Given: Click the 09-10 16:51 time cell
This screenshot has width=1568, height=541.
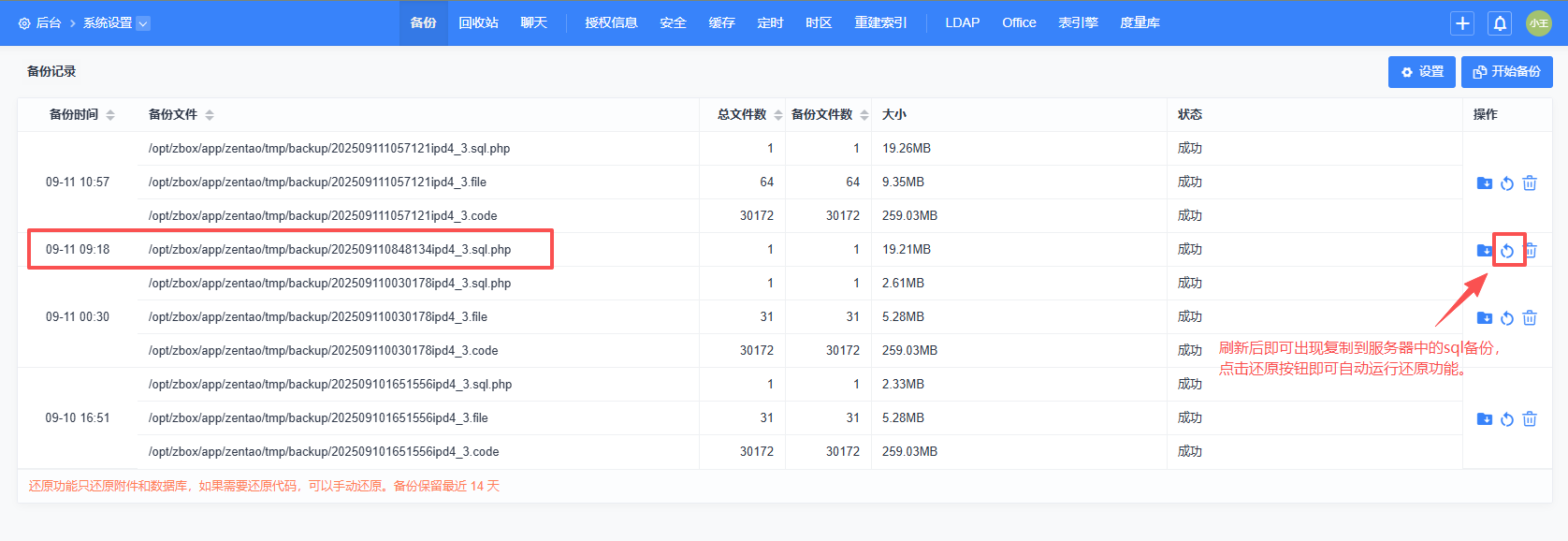Looking at the screenshot, I should click(x=78, y=418).
